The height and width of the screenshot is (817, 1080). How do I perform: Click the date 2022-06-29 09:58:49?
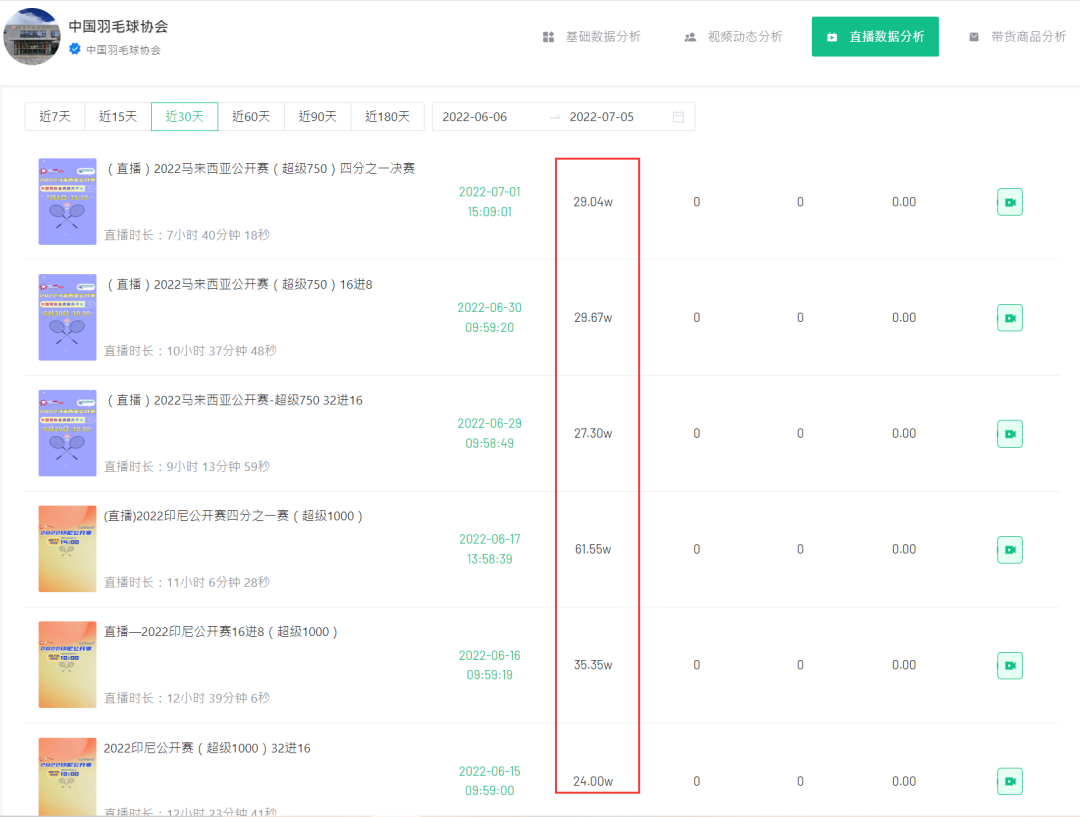point(490,433)
